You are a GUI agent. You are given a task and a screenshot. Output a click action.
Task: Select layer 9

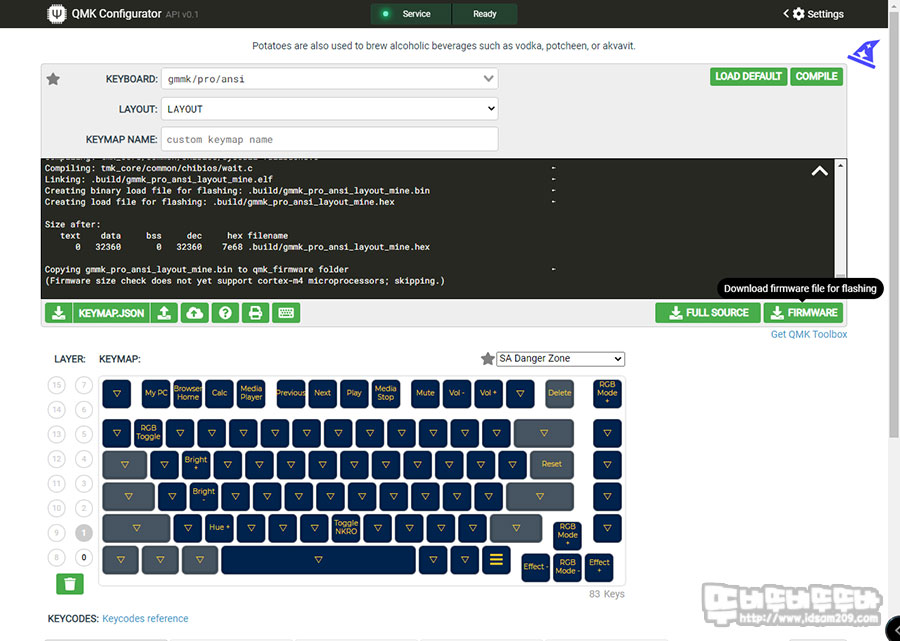click(x=56, y=533)
